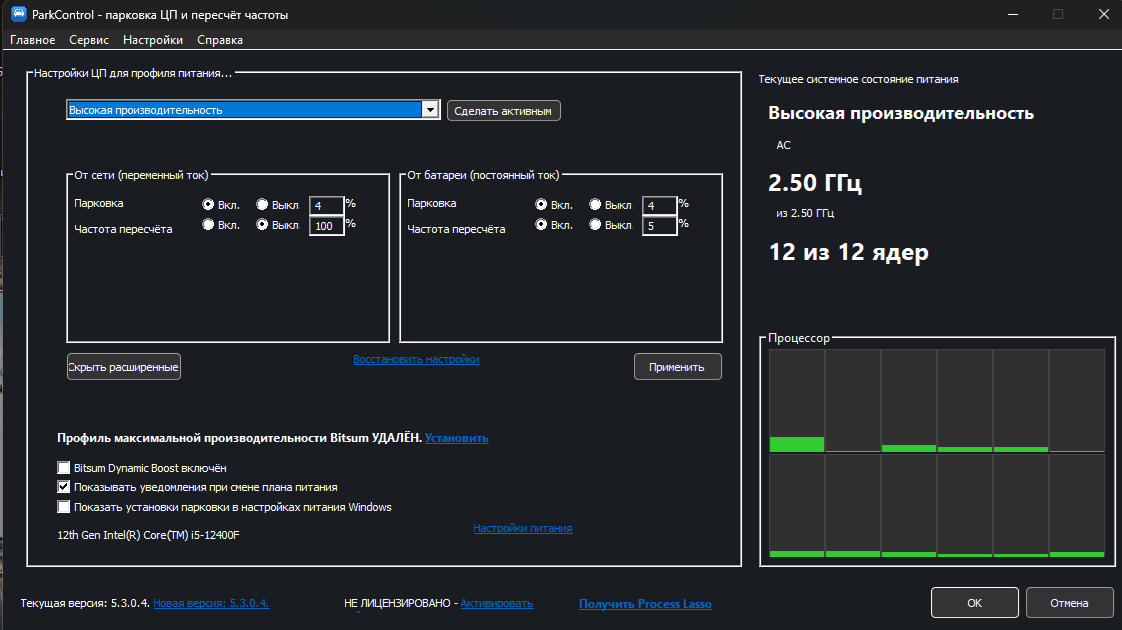Open the Настройки menu
Image resolution: width=1122 pixels, height=630 pixels.
pos(152,40)
